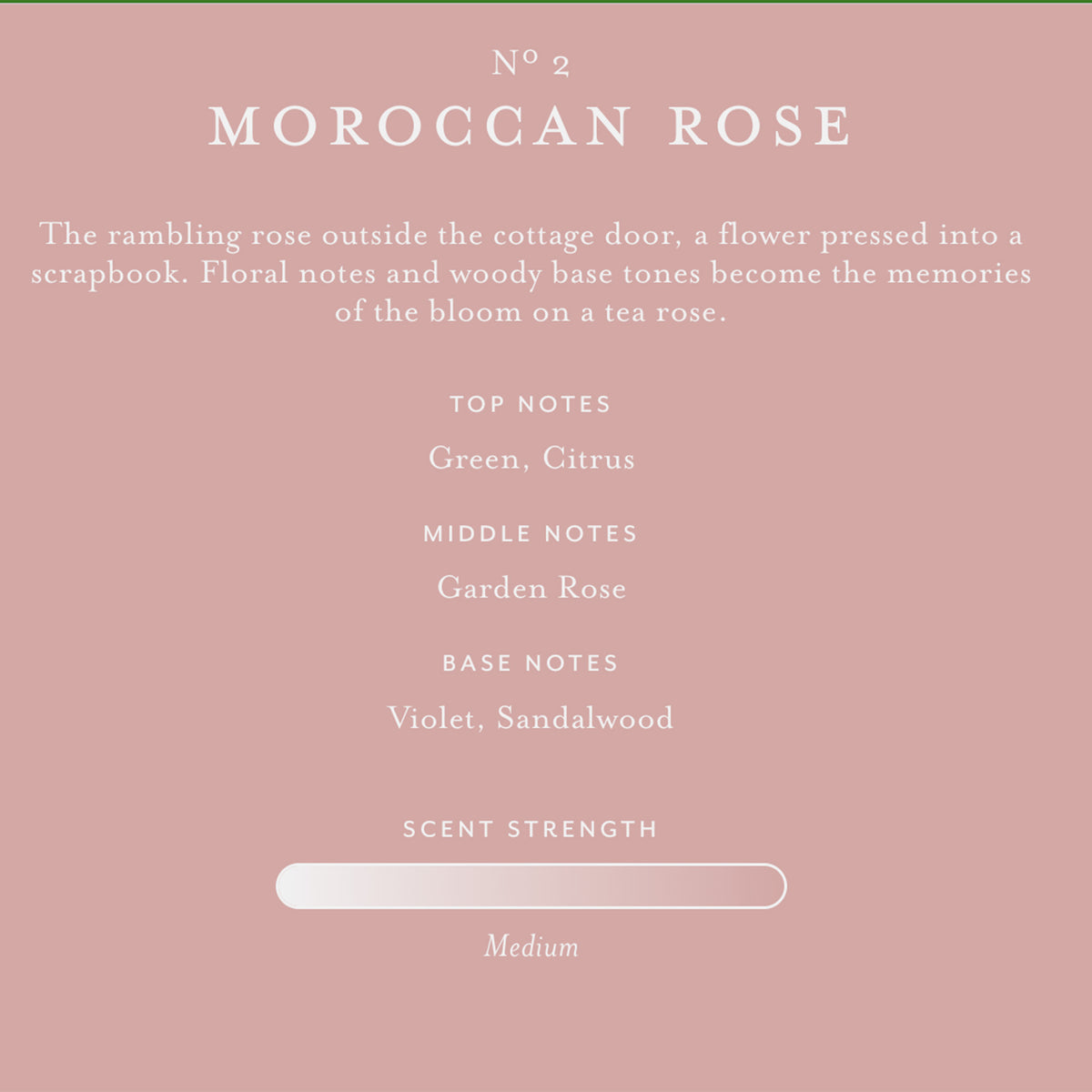Click the word "ROSE" in the large title
1092x1092 pixels.
click(x=761, y=126)
